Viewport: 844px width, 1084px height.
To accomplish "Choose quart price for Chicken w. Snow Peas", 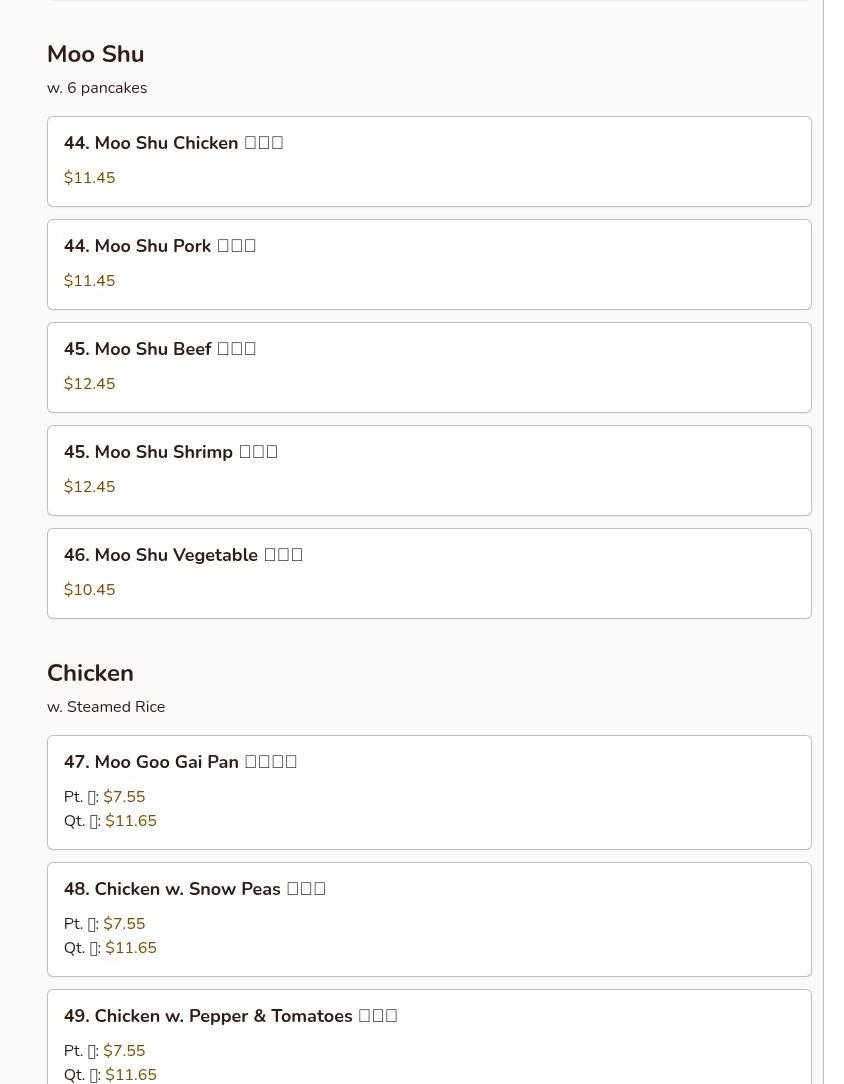I will click(131, 948).
